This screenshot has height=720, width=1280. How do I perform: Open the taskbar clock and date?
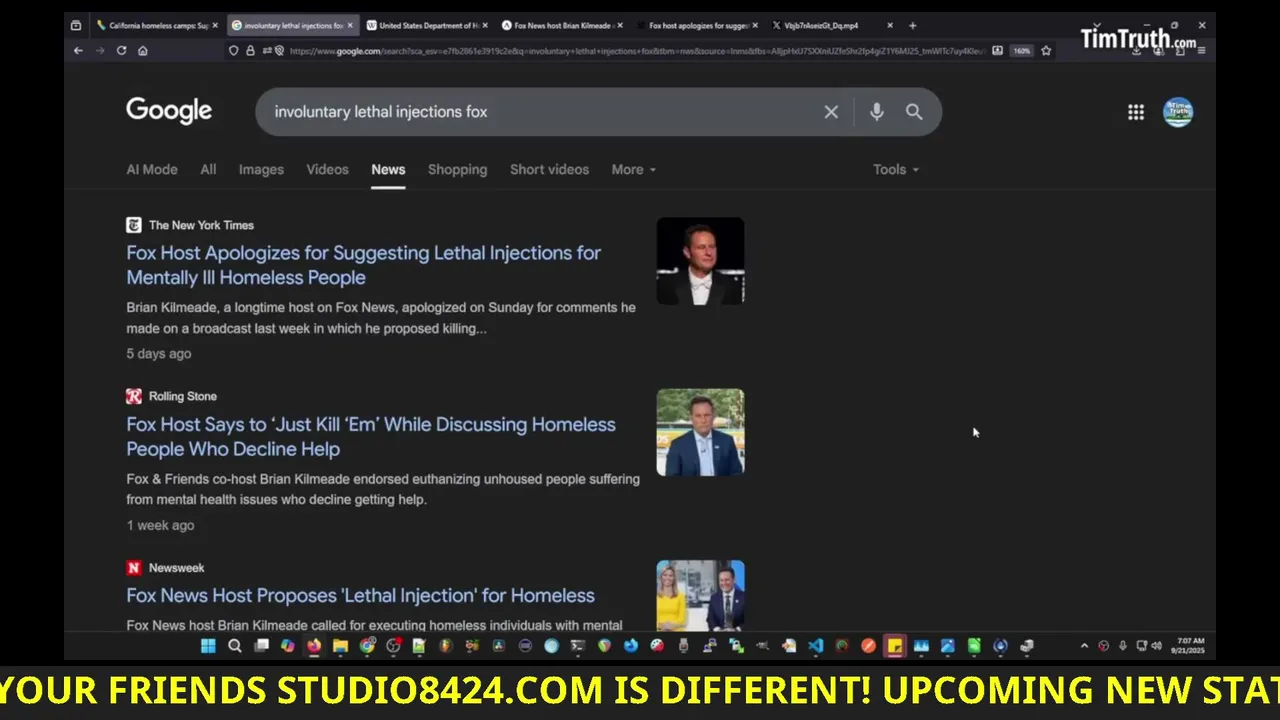(x=1190, y=646)
